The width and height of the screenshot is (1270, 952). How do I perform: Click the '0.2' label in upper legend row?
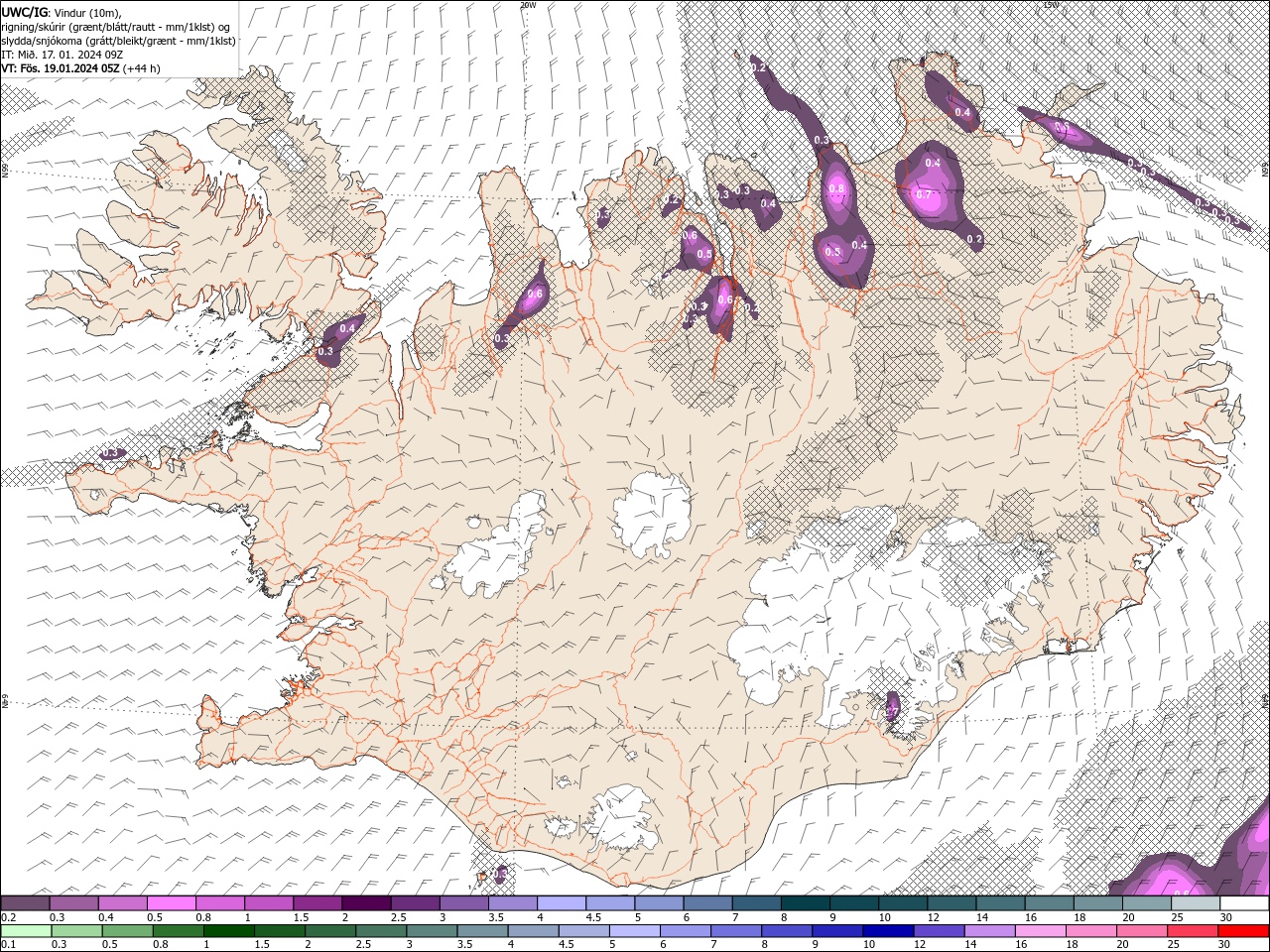[x=9, y=917]
